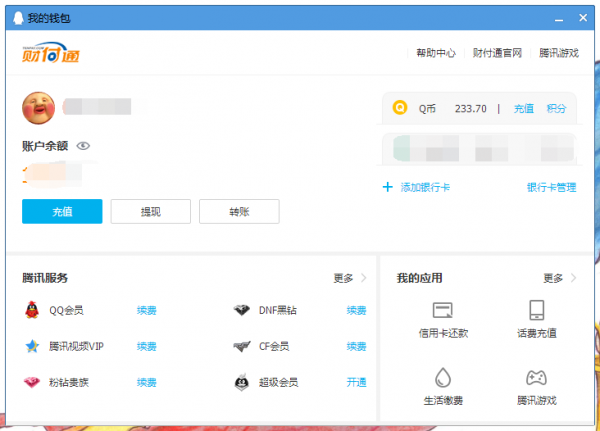Open 银行卡管理 bank card management
This screenshot has height=431, width=600.
click(551, 187)
